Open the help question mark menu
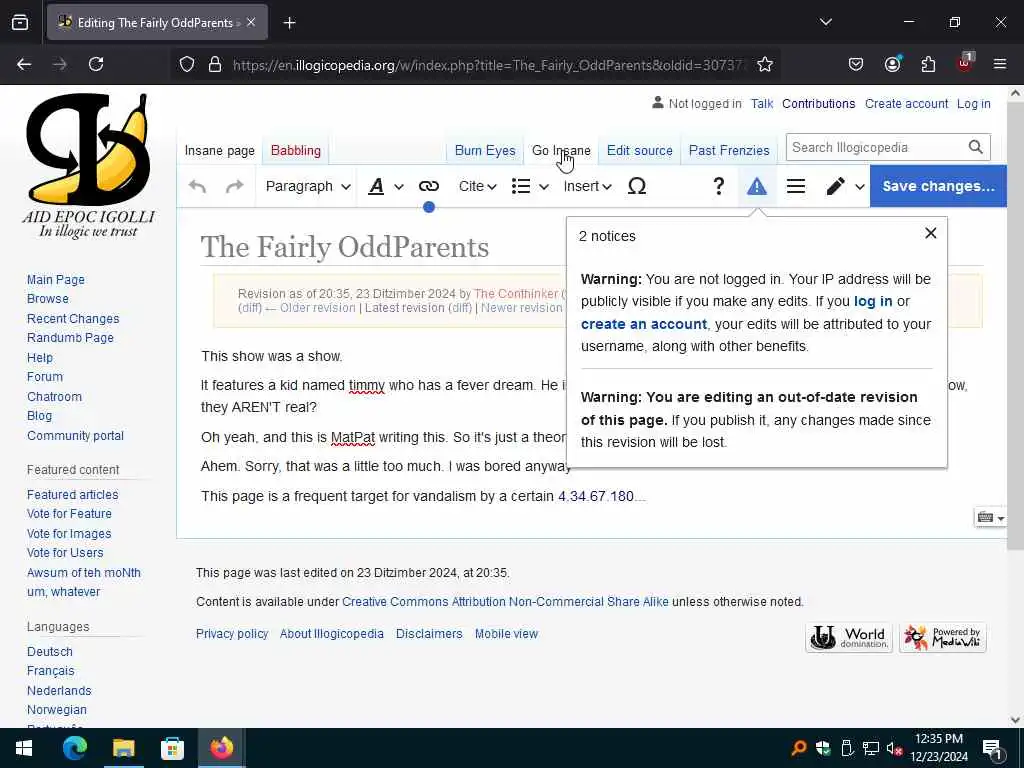 tap(718, 187)
